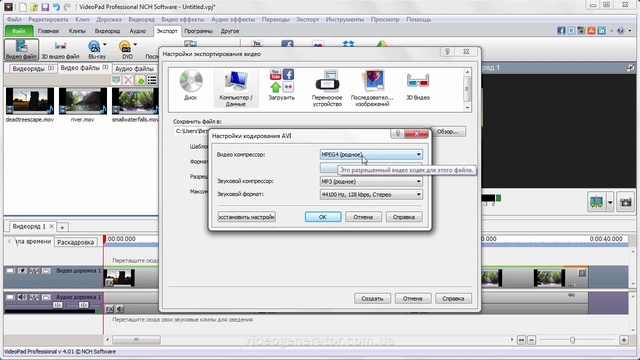Click the horizontal timeline scrollbar thumb
The width and height of the screenshot is (640, 360).
(x=136, y=340)
